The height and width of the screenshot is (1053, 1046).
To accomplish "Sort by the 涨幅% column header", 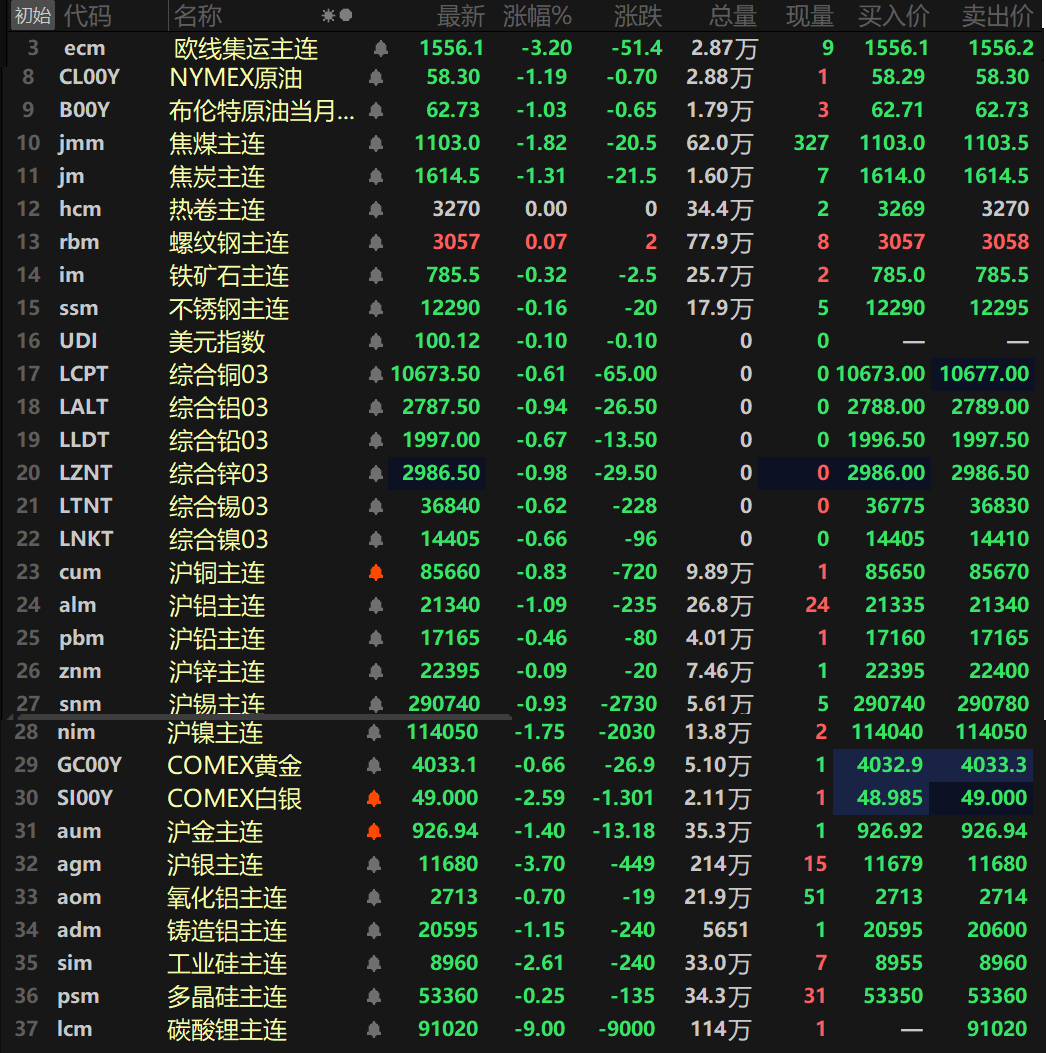I will click(x=537, y=15).
